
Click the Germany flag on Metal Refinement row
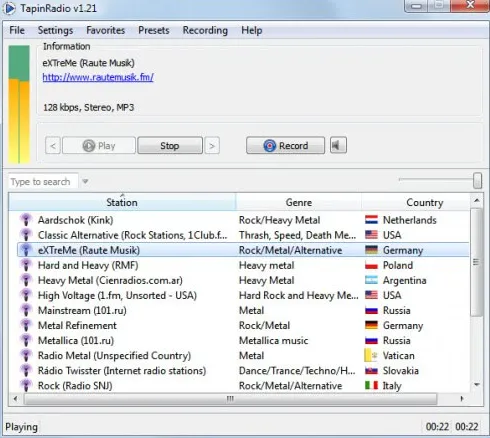(x=371, y=325)
